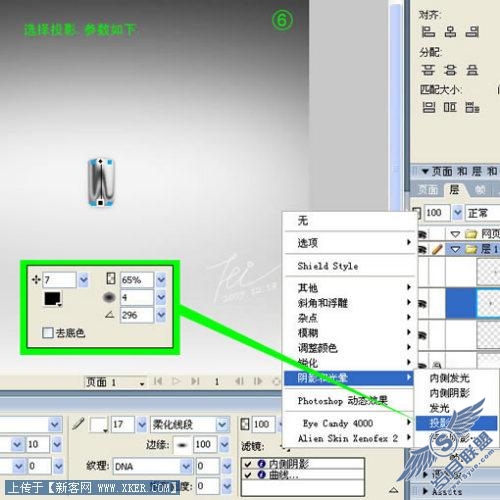Expand the Assets panel
Image resolution: width=500 pixels, height=500 pixels.
(x=425, y=491)
